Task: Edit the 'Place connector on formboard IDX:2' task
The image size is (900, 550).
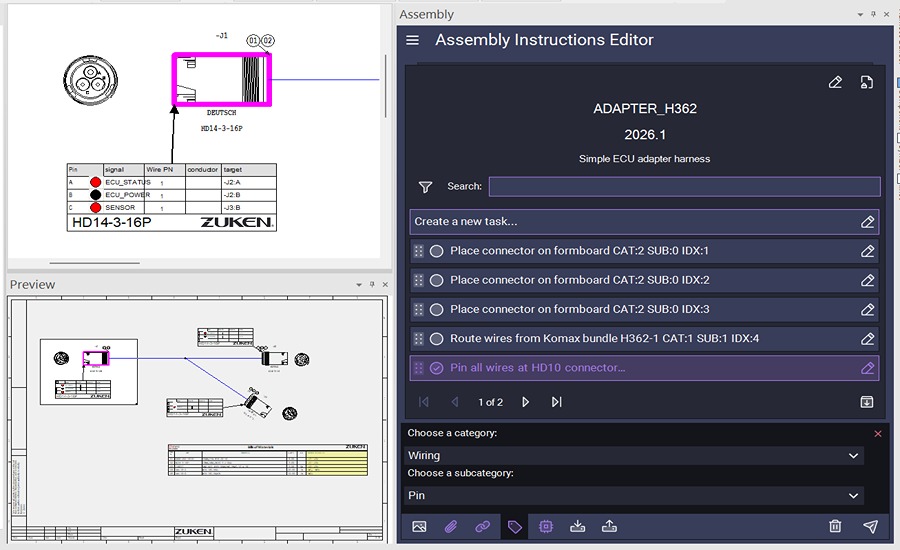Action: [x=867, y=281]
